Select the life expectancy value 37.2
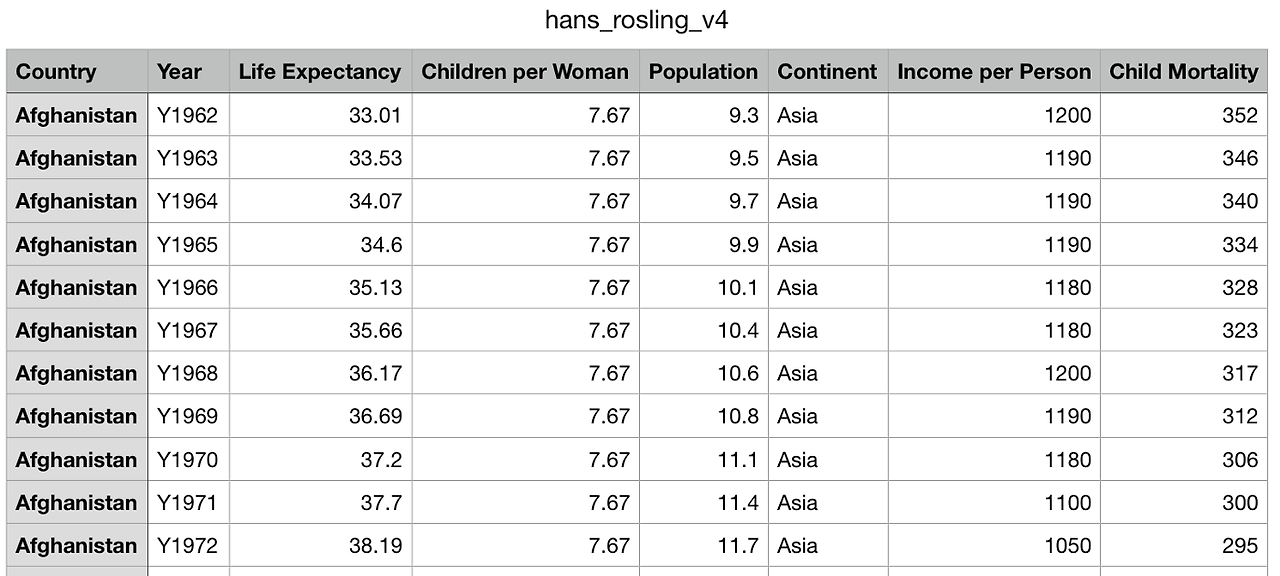This screenshot has width=1280, height=576. [x=381, y=459]
